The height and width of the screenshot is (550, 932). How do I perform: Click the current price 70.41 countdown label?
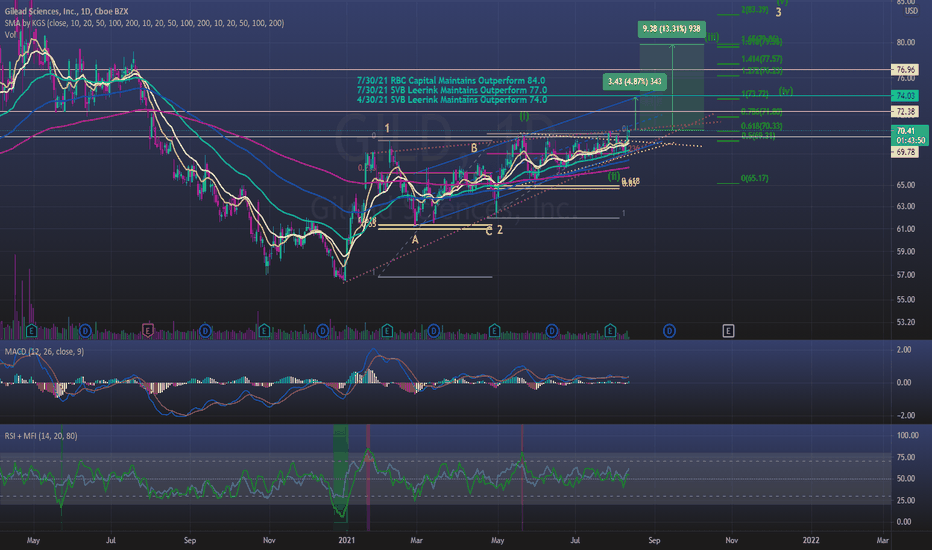[910, 136]
